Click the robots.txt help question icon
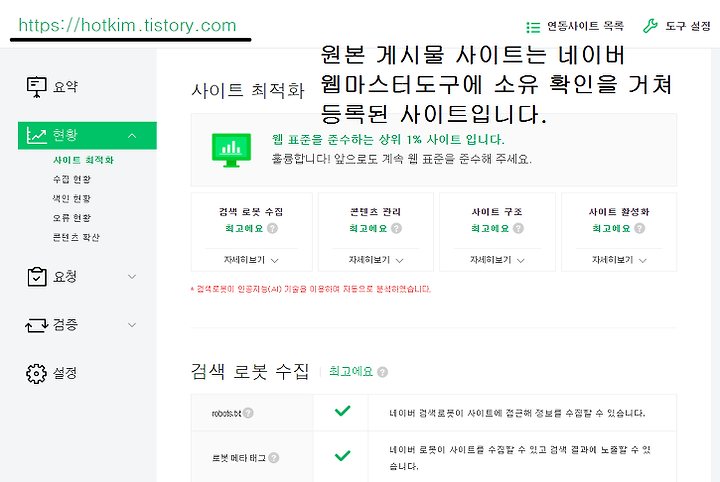The width and height of the screenshot is (720, 482). (x=248, y=413)
